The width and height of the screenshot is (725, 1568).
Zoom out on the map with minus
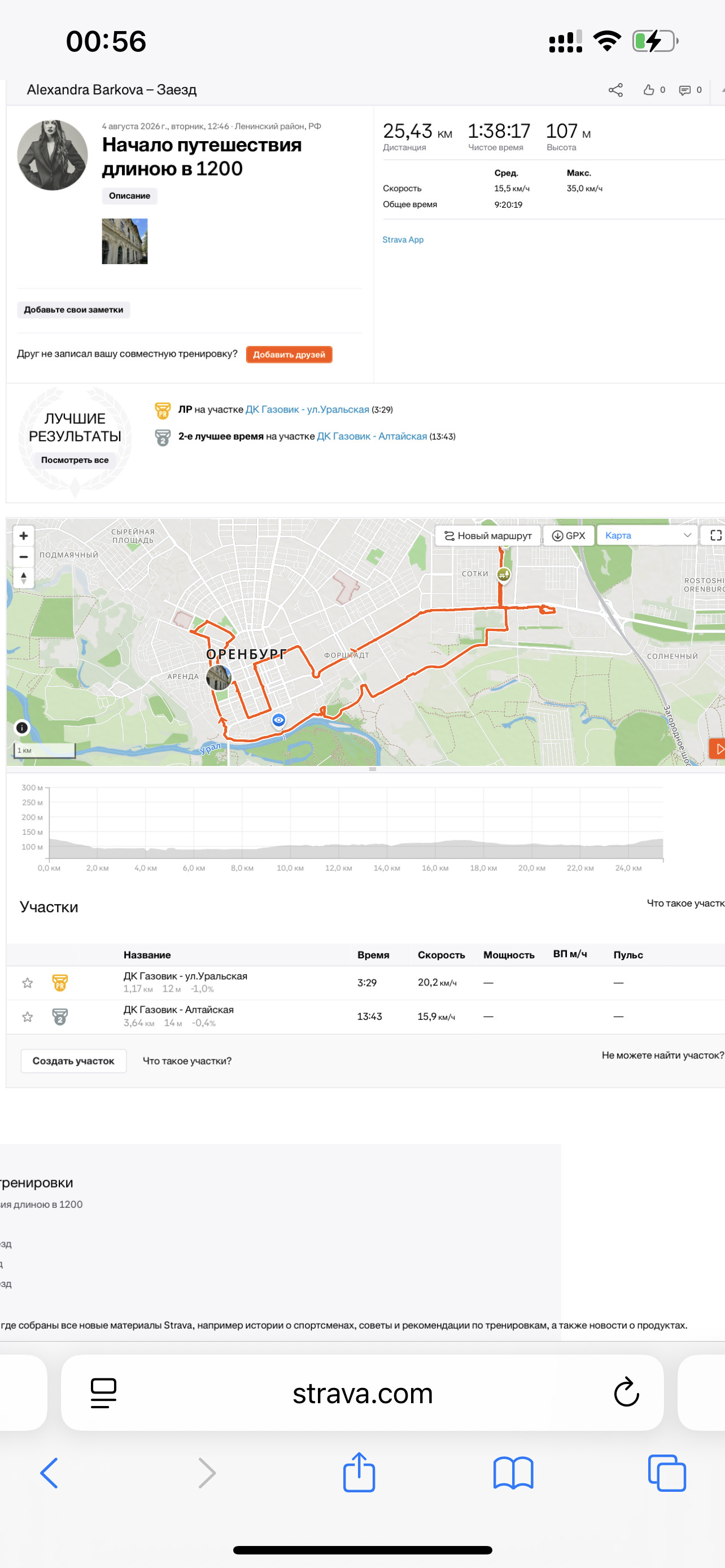pos(24,557)
